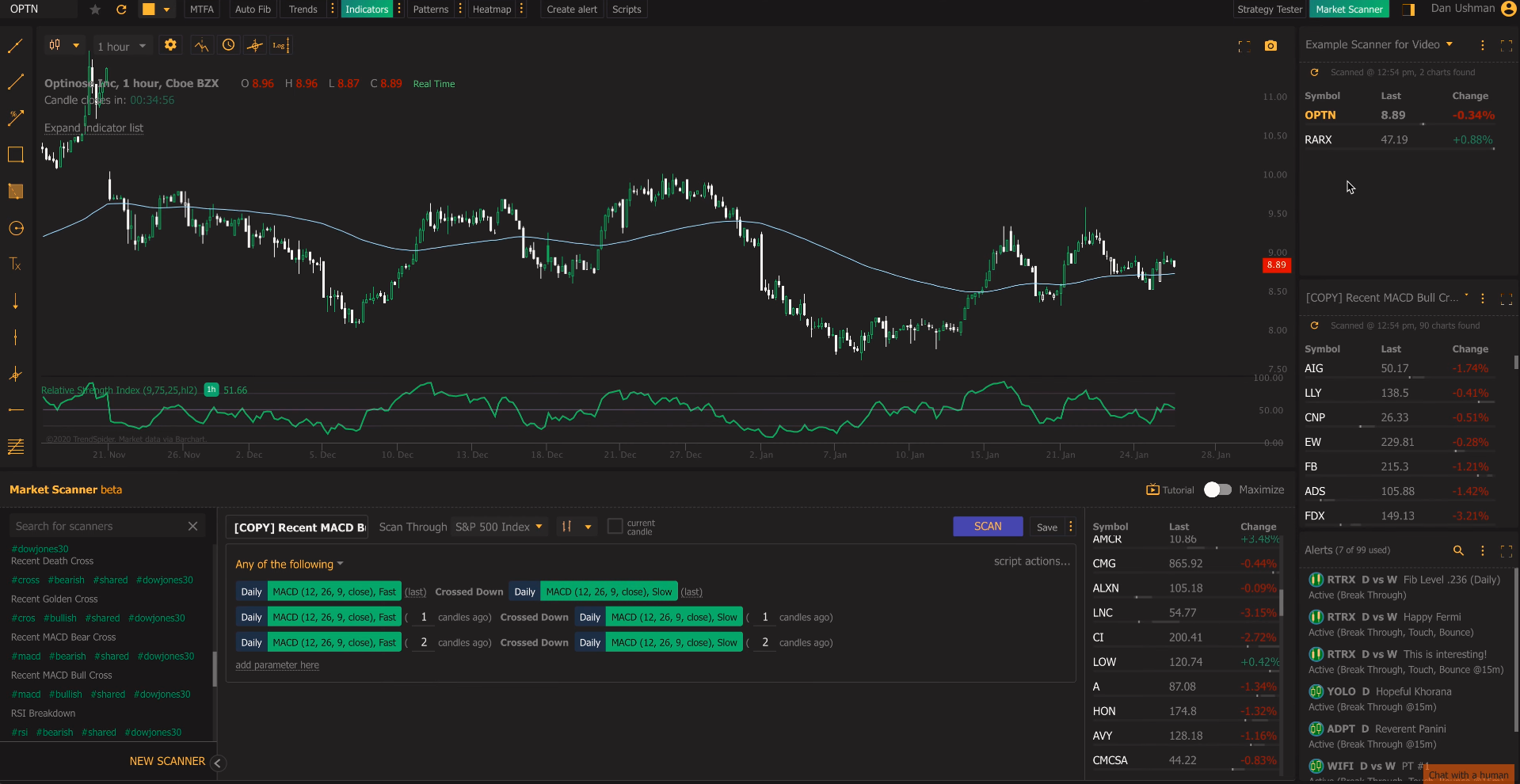This screenshot has width=1520, height=784.
Task: Open S&P 500 Index scan list dropdown
Action: coord(499,527)
